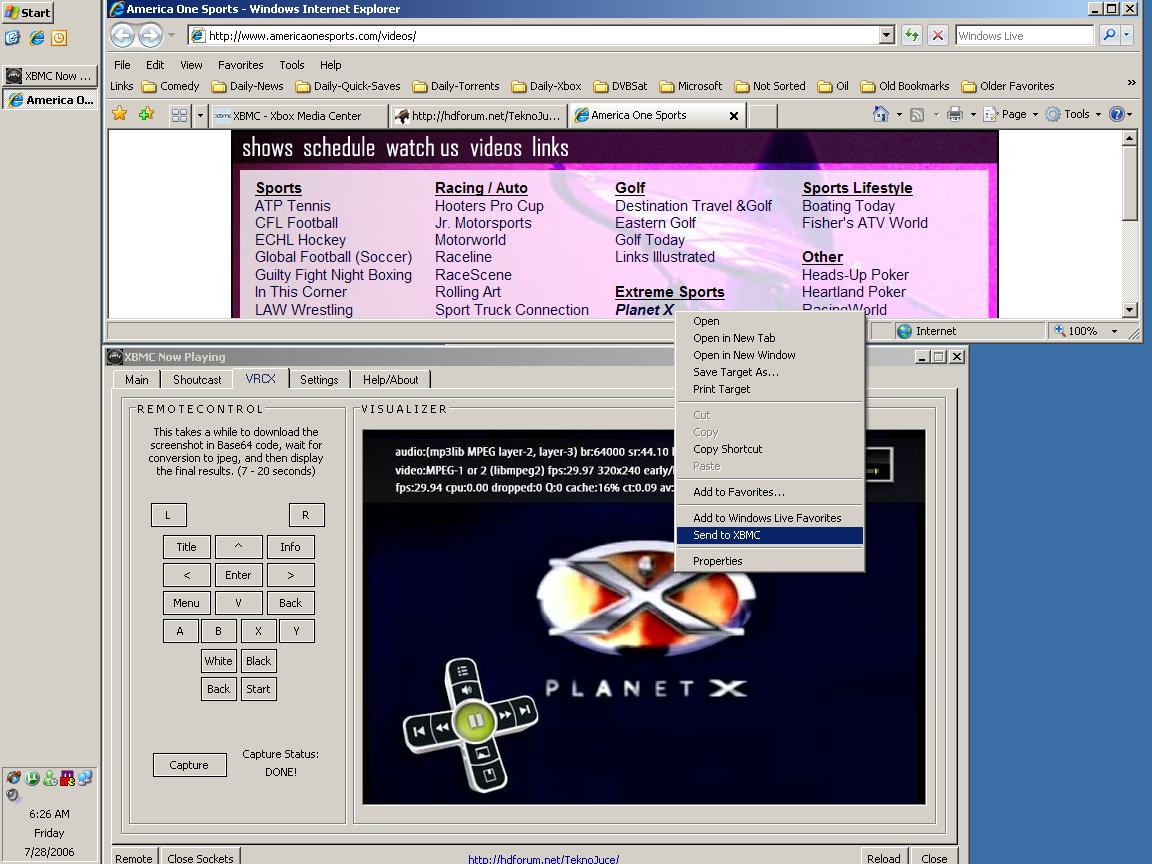The image size is (1152, 864).
Task: Expand the address bar URL dropdown
Action: (x=886, y=35)
